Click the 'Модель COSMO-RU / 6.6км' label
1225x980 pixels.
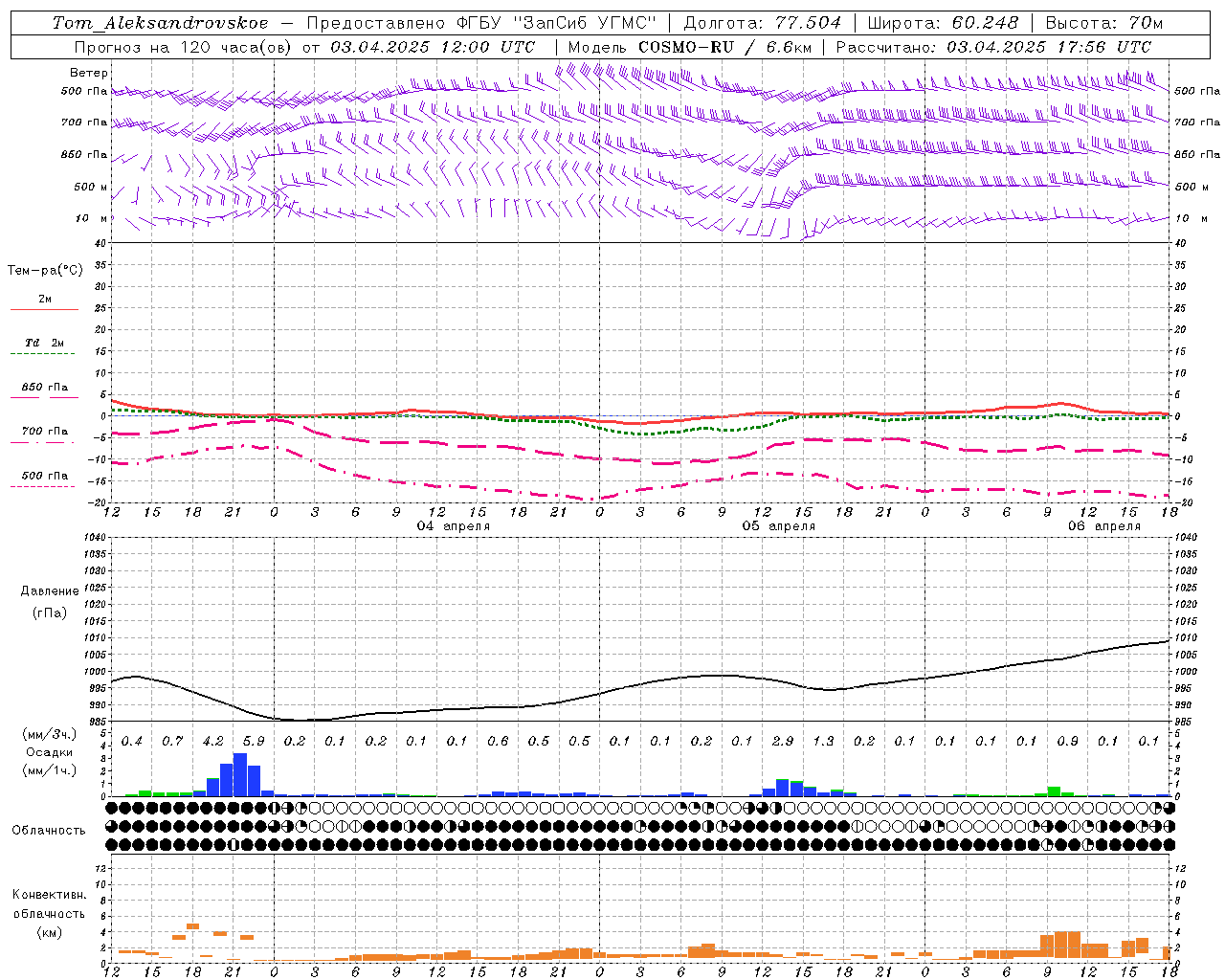pyautogui.click(x=689, y=47)
